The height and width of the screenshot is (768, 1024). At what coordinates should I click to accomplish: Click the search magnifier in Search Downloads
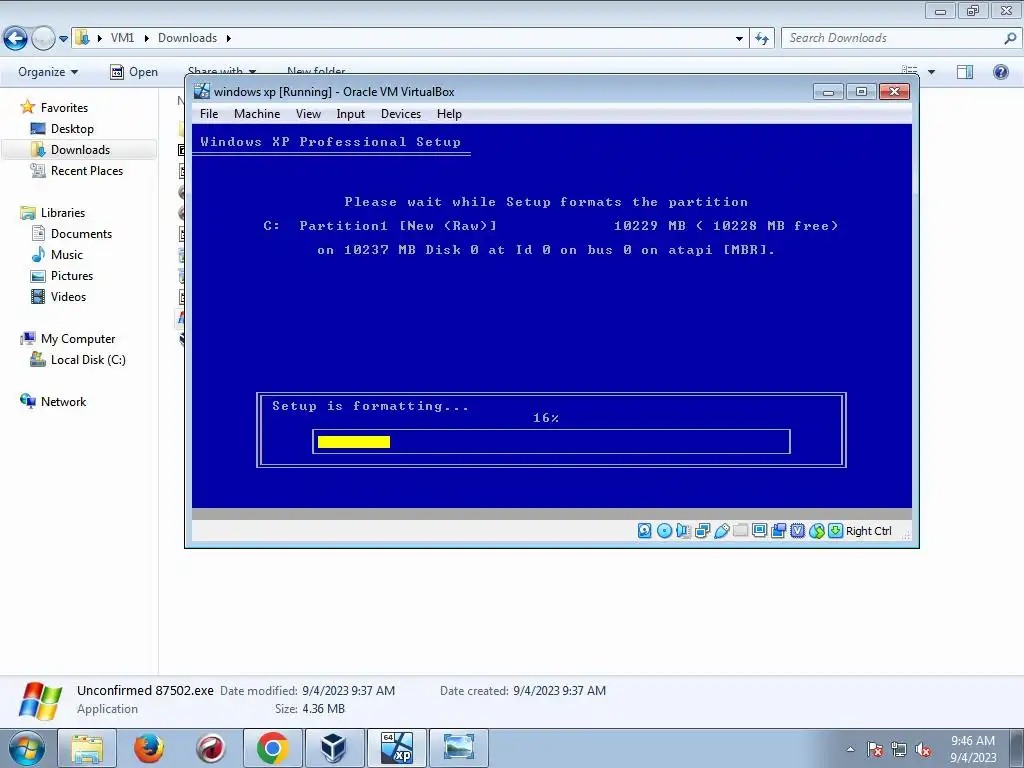[x=1010, y=38]
